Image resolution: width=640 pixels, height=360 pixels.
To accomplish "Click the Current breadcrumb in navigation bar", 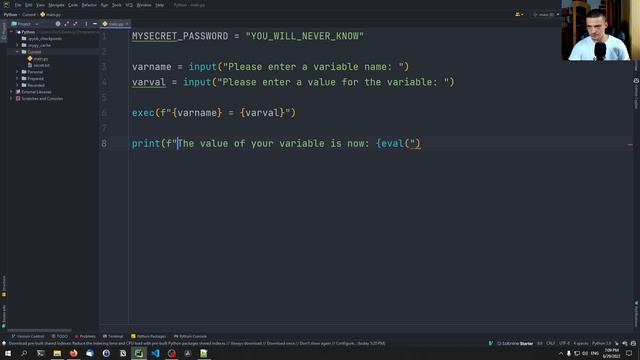I will pos(29,14).
